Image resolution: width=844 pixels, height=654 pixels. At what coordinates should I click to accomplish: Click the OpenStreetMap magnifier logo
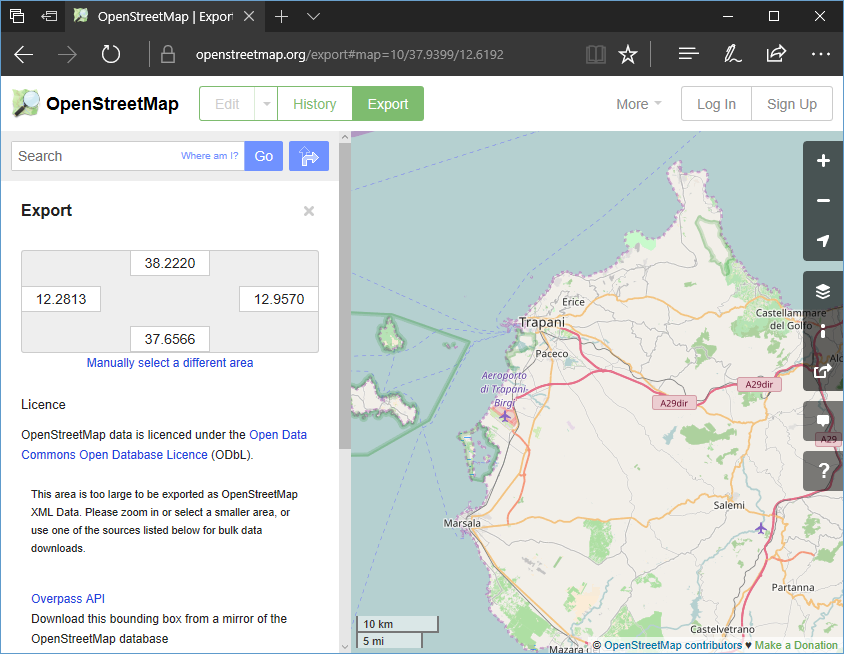(26, 103)
